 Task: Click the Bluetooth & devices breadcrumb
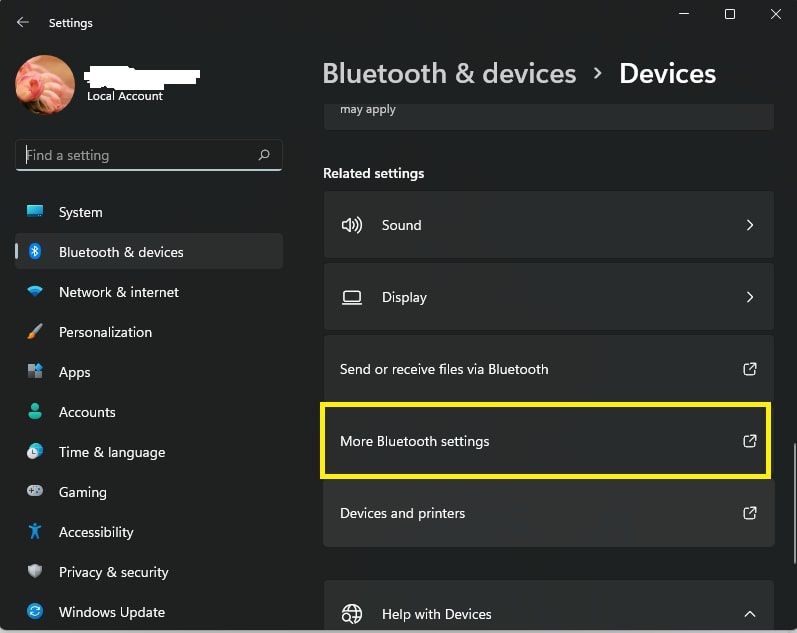[x=449, y=73]
